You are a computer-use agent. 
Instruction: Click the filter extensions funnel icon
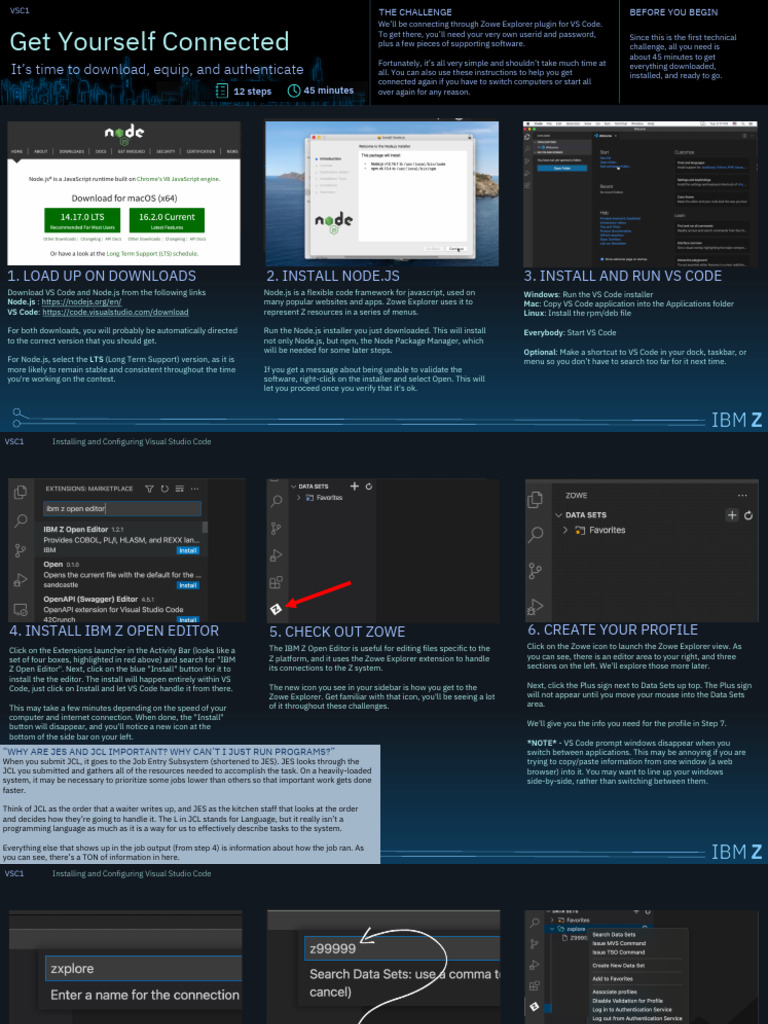[x=150, y=488]
